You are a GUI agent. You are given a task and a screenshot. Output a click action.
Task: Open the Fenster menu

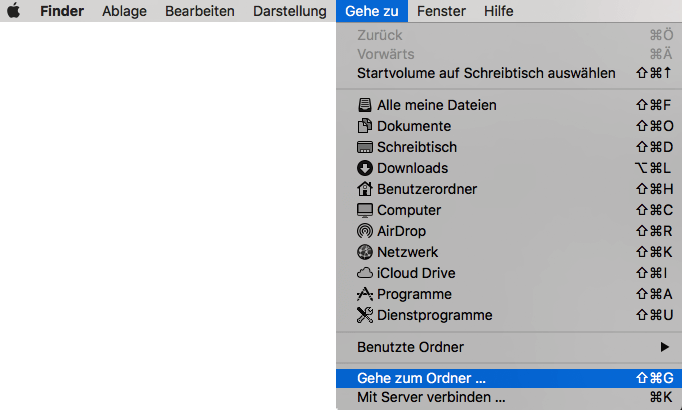click(x=441, y=11)
